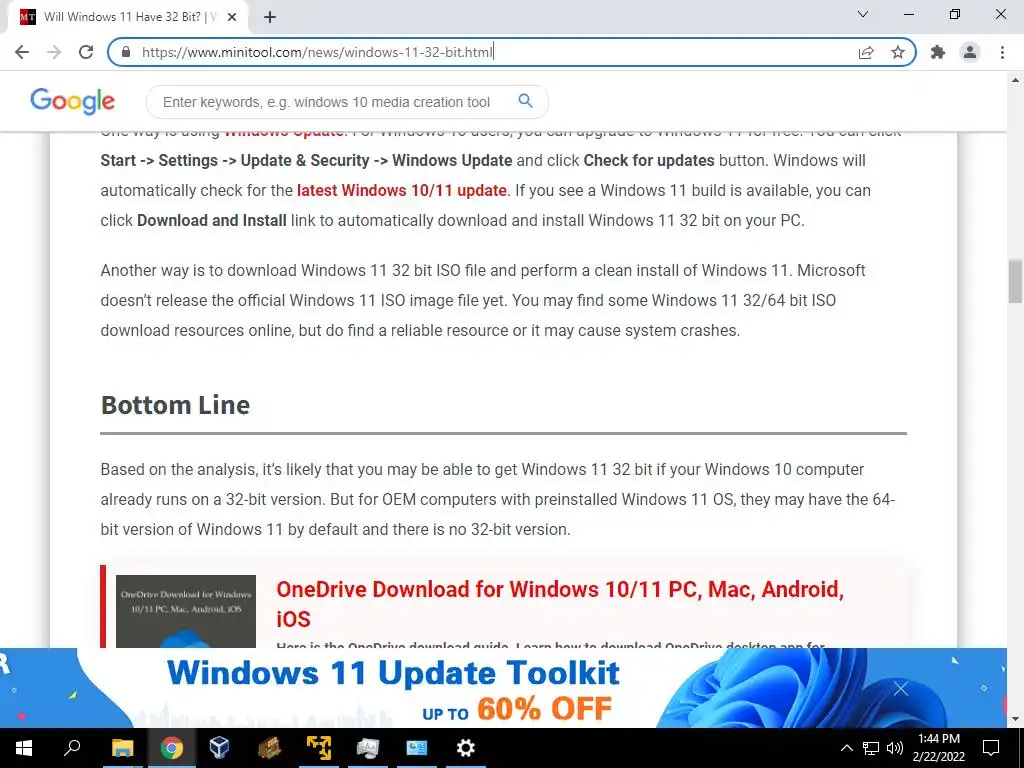Focus the Enter keywords search field
1024x768 pixels.
pos(327,102)
